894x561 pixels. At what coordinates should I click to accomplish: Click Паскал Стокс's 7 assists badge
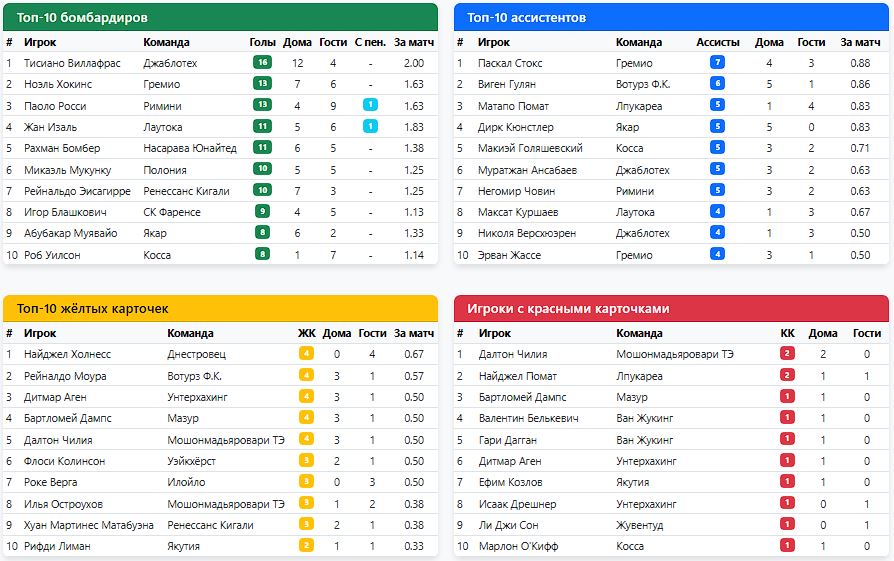pyautogui.click(x=717, y=63)
